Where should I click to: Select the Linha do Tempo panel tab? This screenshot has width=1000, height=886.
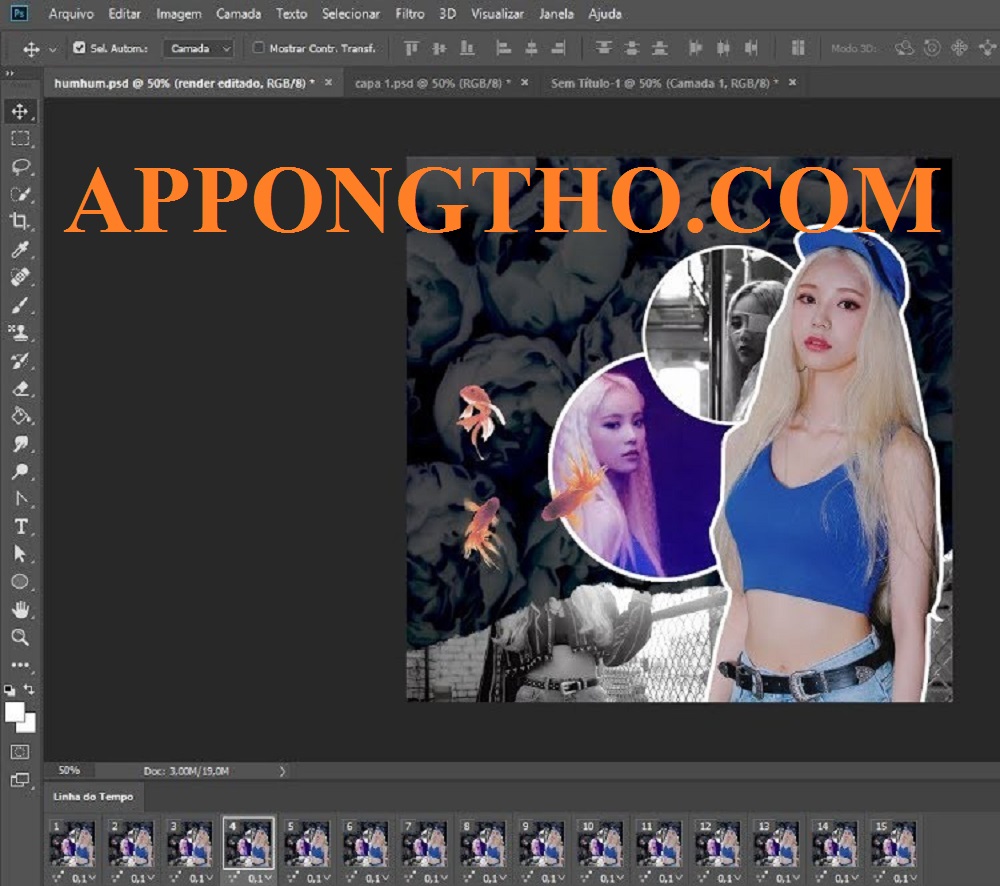[93, 796]
